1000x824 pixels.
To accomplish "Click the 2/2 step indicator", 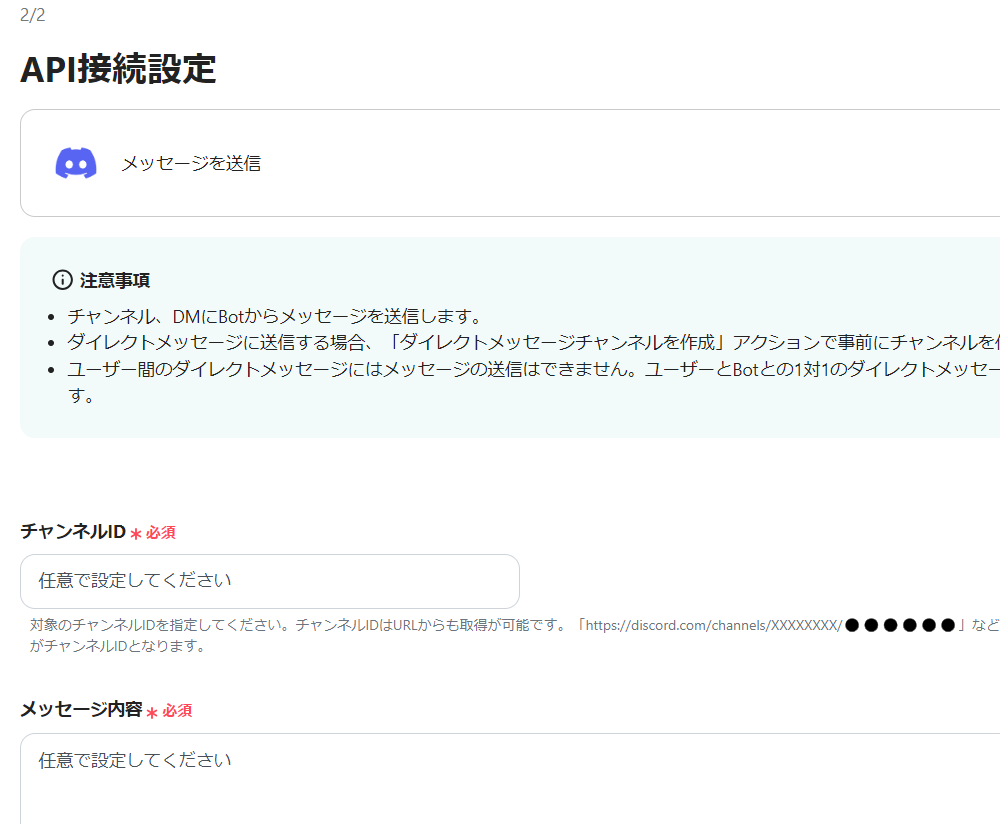I will tap(33, 15).
